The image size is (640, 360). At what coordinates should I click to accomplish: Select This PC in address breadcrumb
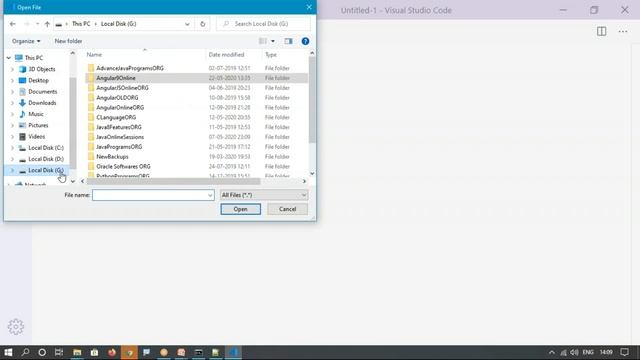coord(81,24)
